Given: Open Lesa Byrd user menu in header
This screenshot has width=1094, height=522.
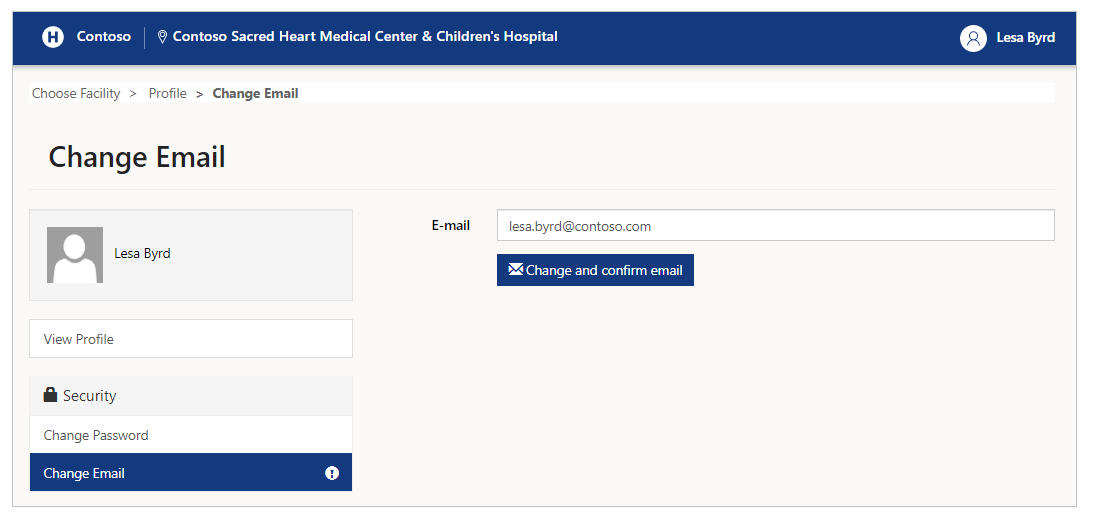Looking at the screenshot, I should pos(1026,38).
